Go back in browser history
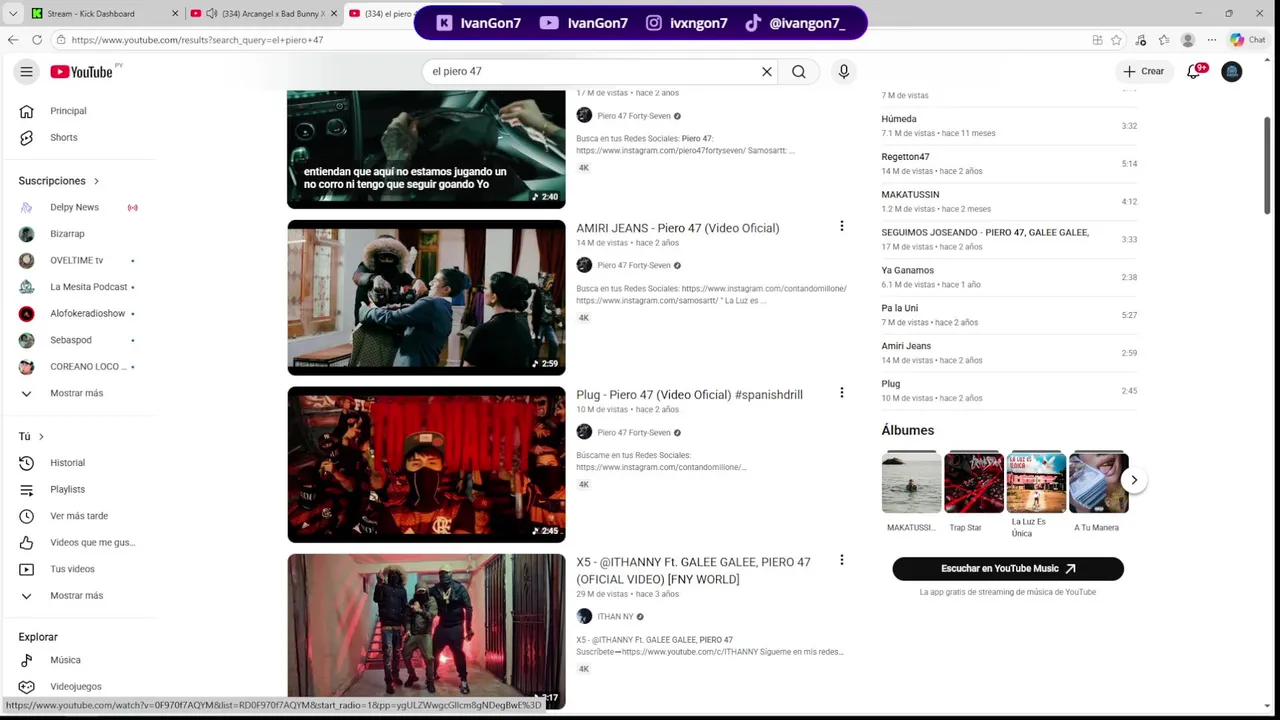 pyautogui.click(x=12, y=40)
